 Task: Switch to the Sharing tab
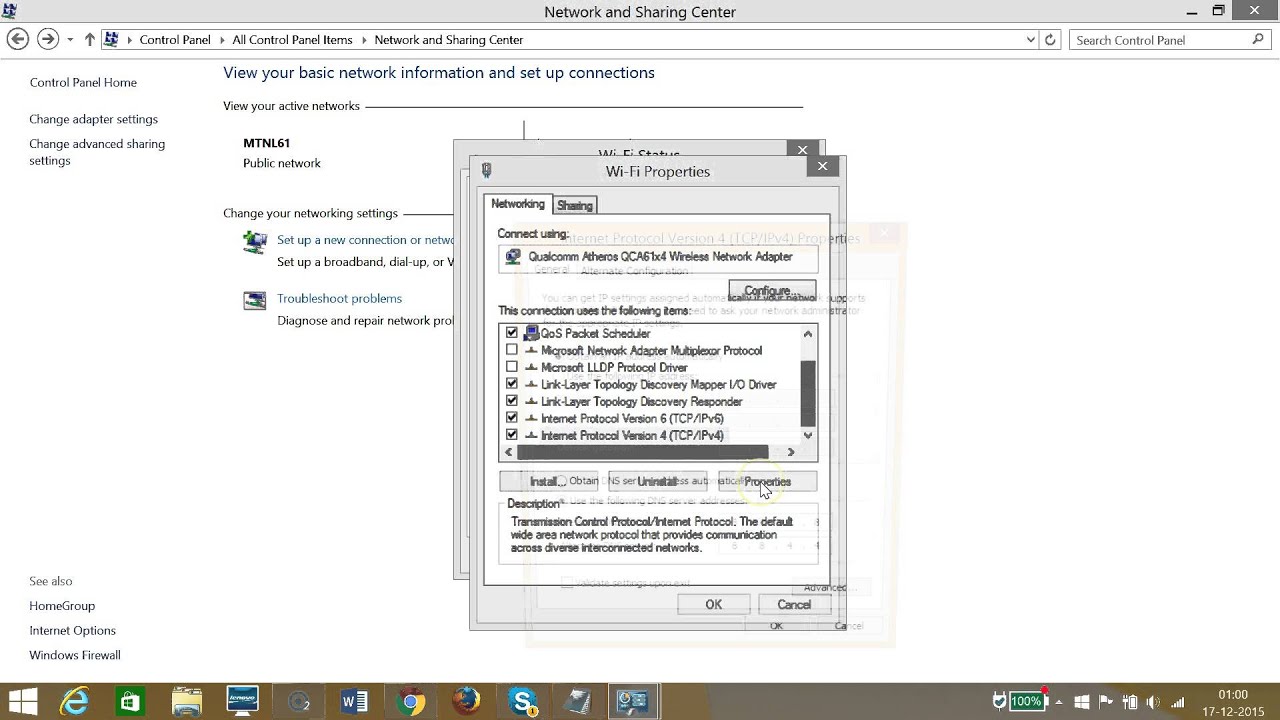(575, 205)
